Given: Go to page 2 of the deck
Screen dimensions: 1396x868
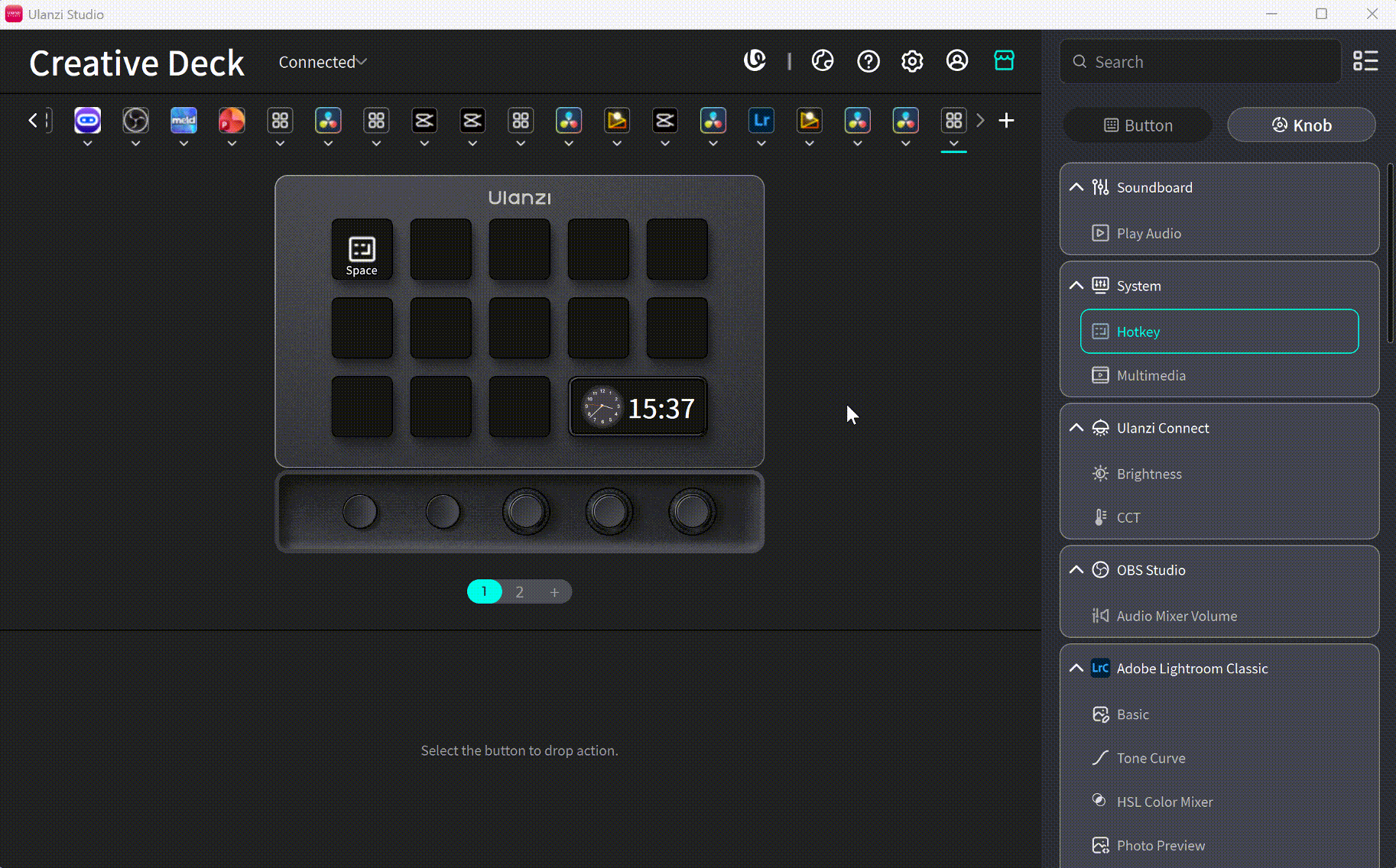Looking at the screenshot, I should point(519,592).
